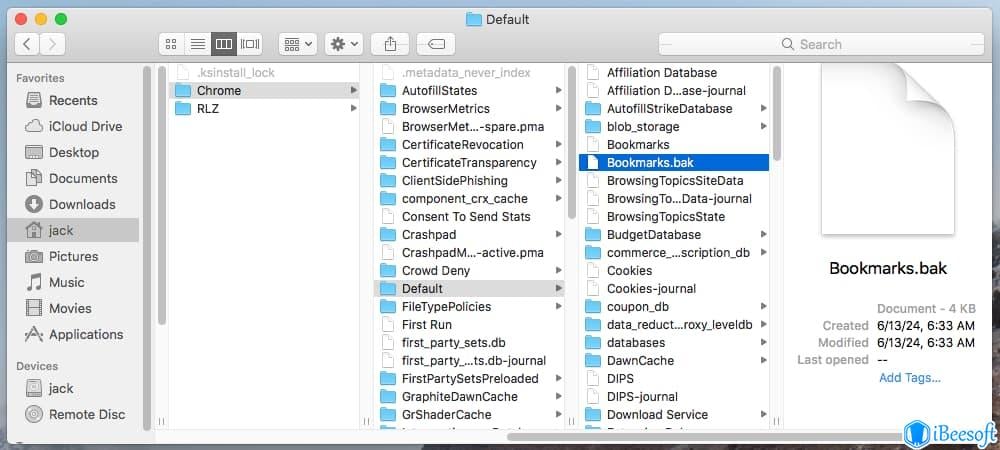The height and width of the screenshot is (450, 1000).
Task: Open the gear Action menu
Action: click(x=344, y=44)
